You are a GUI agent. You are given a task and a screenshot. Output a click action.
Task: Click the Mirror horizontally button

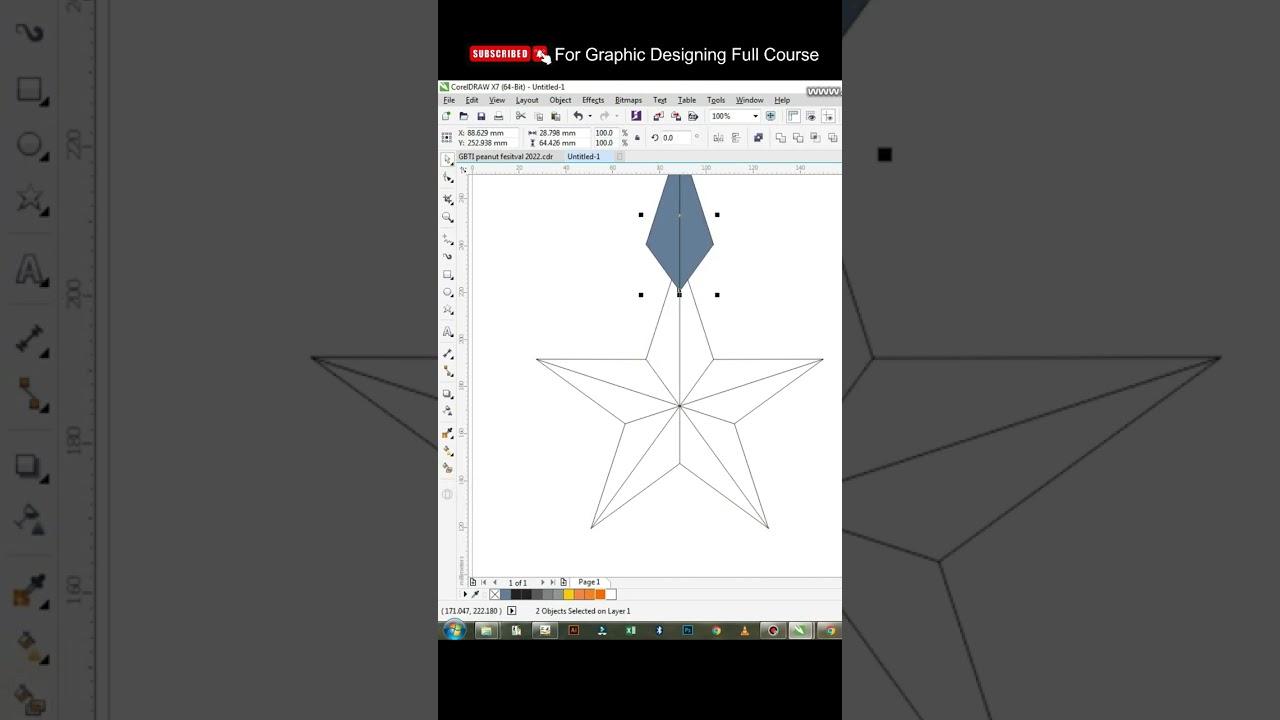717,138
